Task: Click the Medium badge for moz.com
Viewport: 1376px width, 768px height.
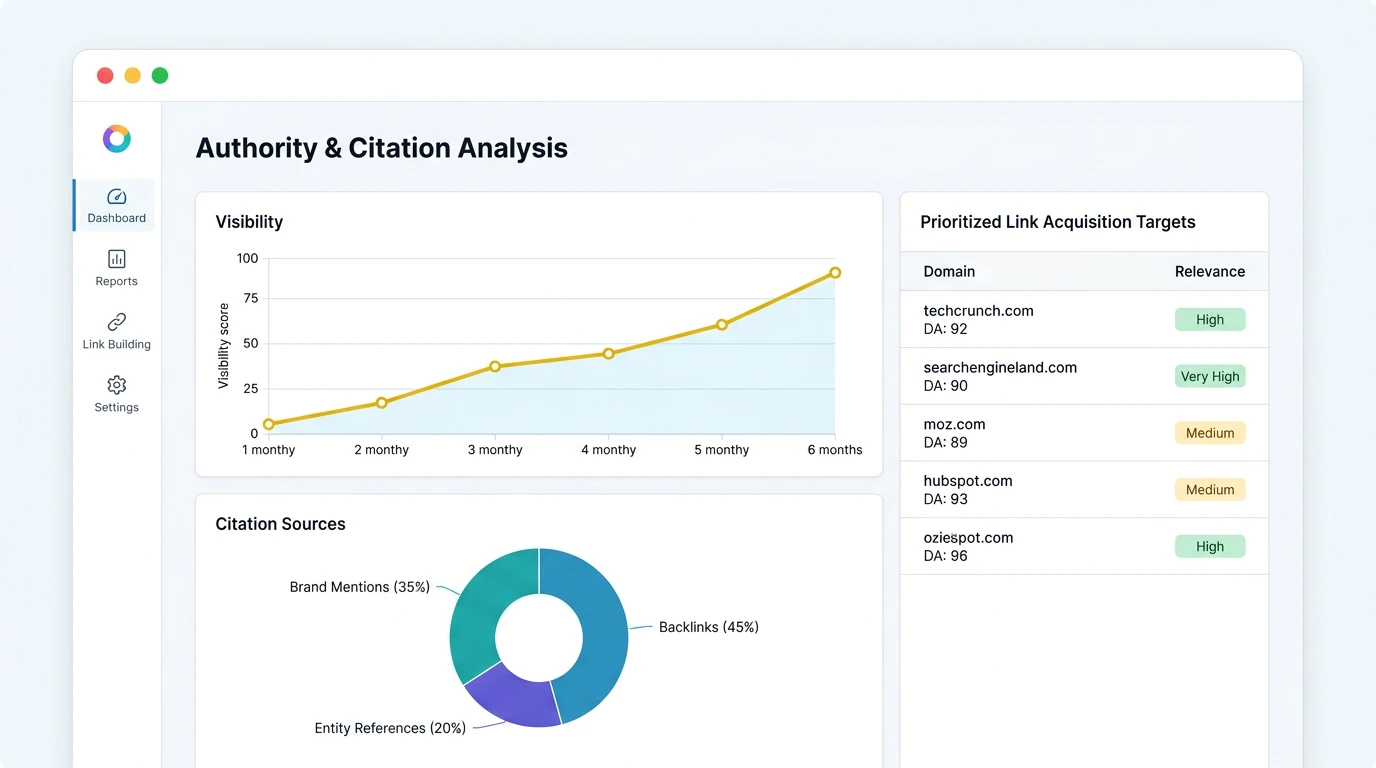Action: [x=1210, y=432]
